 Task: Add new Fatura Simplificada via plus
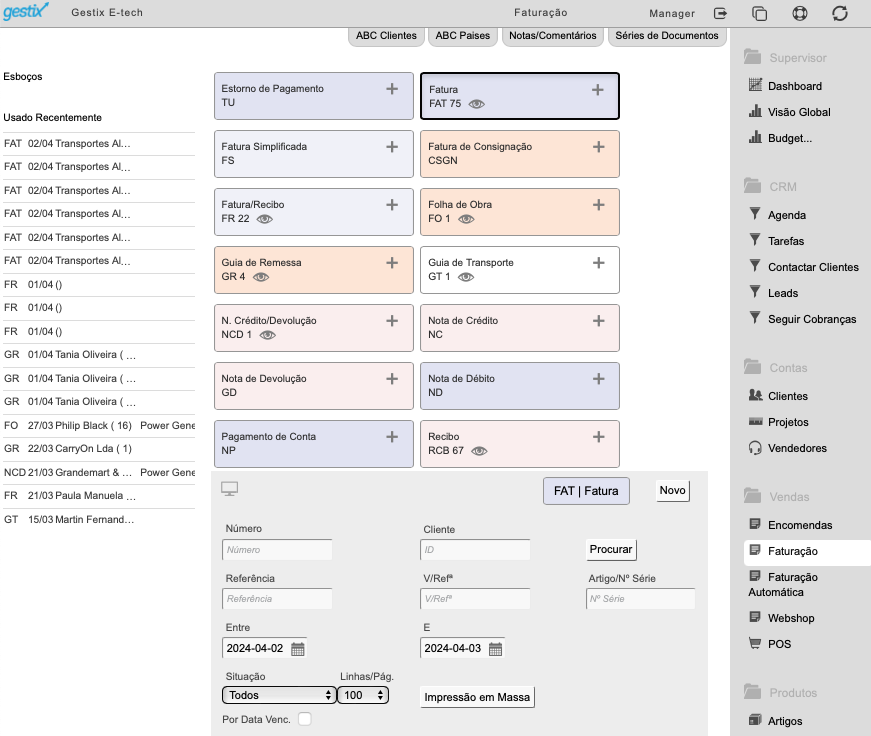click(392, 147)
